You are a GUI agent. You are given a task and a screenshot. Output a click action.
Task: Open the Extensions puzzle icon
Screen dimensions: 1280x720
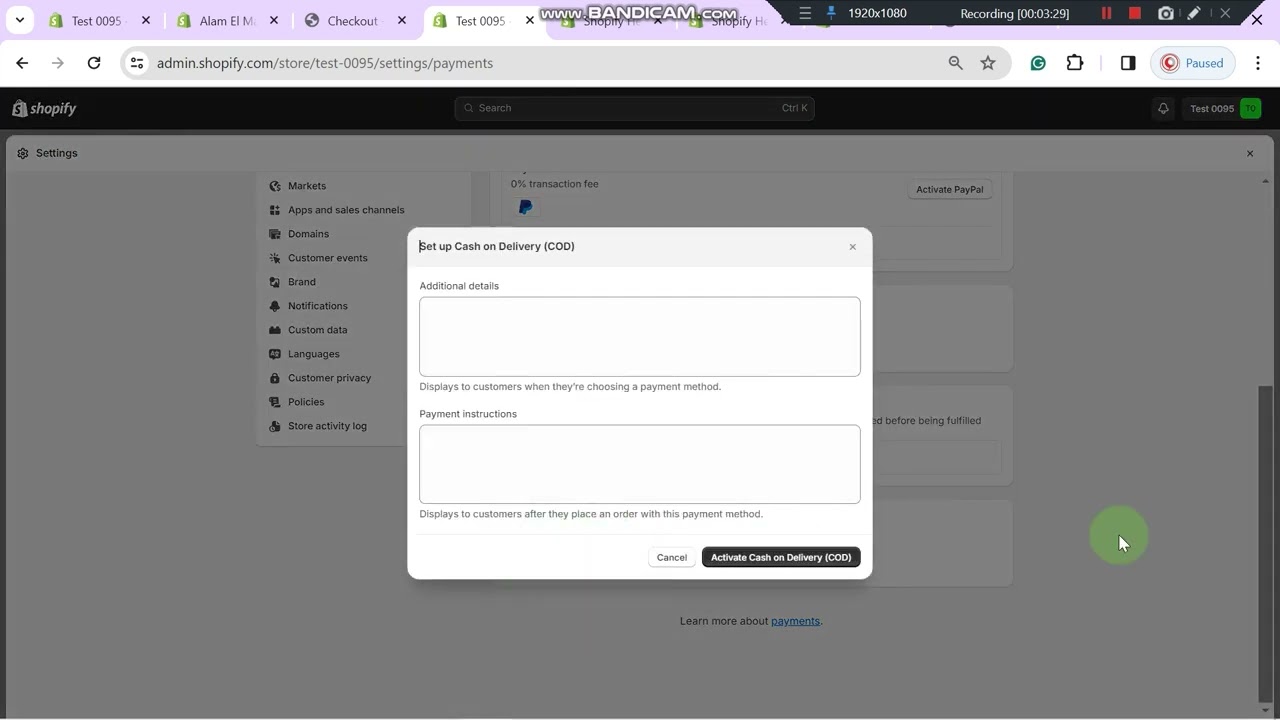coord(1075,63)
